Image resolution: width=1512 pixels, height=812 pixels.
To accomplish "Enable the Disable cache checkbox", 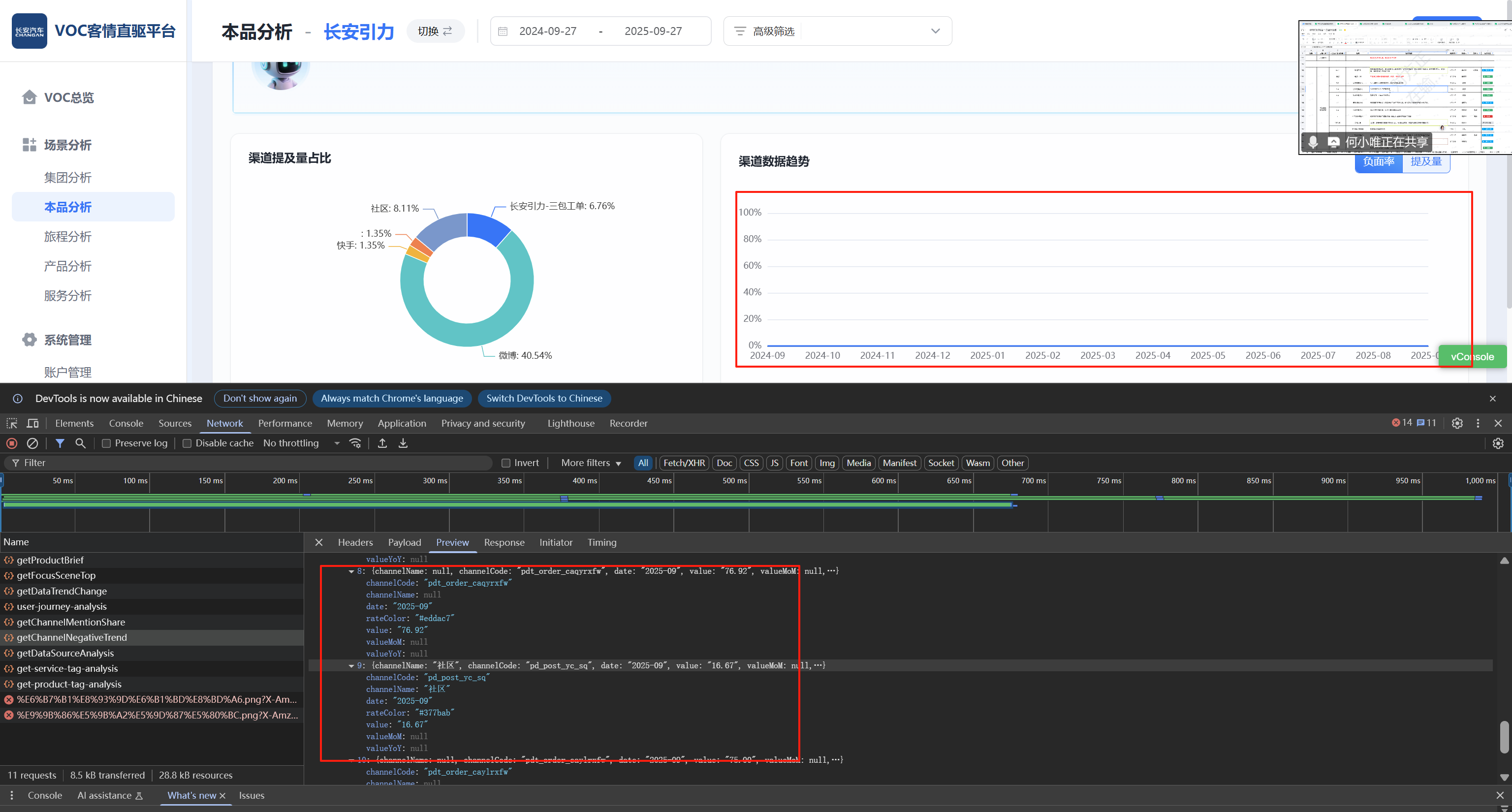I will point(187,443).
